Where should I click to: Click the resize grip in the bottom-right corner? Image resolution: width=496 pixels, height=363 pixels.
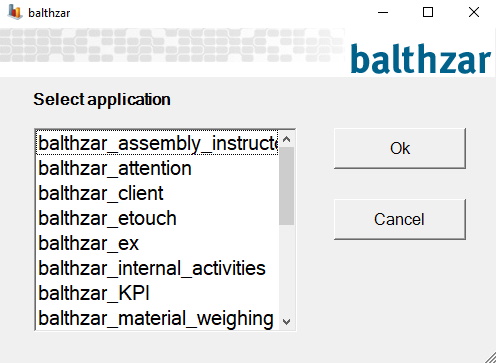(490, 357)
